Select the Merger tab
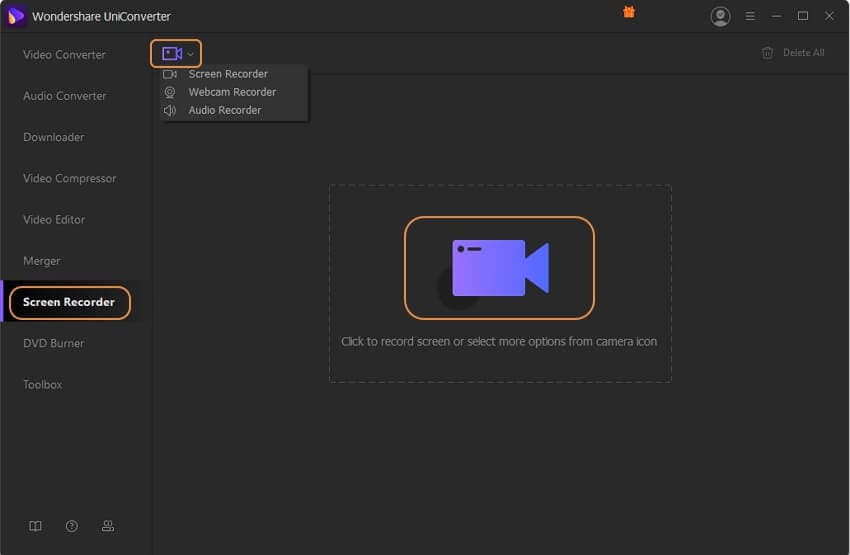This screenshot has height=555, width=850. (41, 261)
